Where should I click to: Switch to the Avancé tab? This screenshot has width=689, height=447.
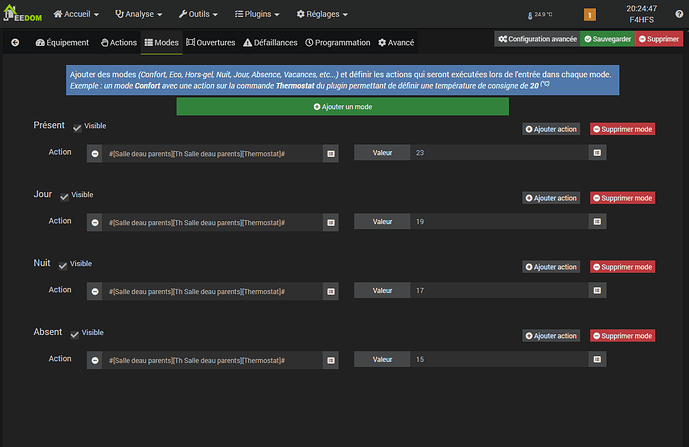coord(396,43)
